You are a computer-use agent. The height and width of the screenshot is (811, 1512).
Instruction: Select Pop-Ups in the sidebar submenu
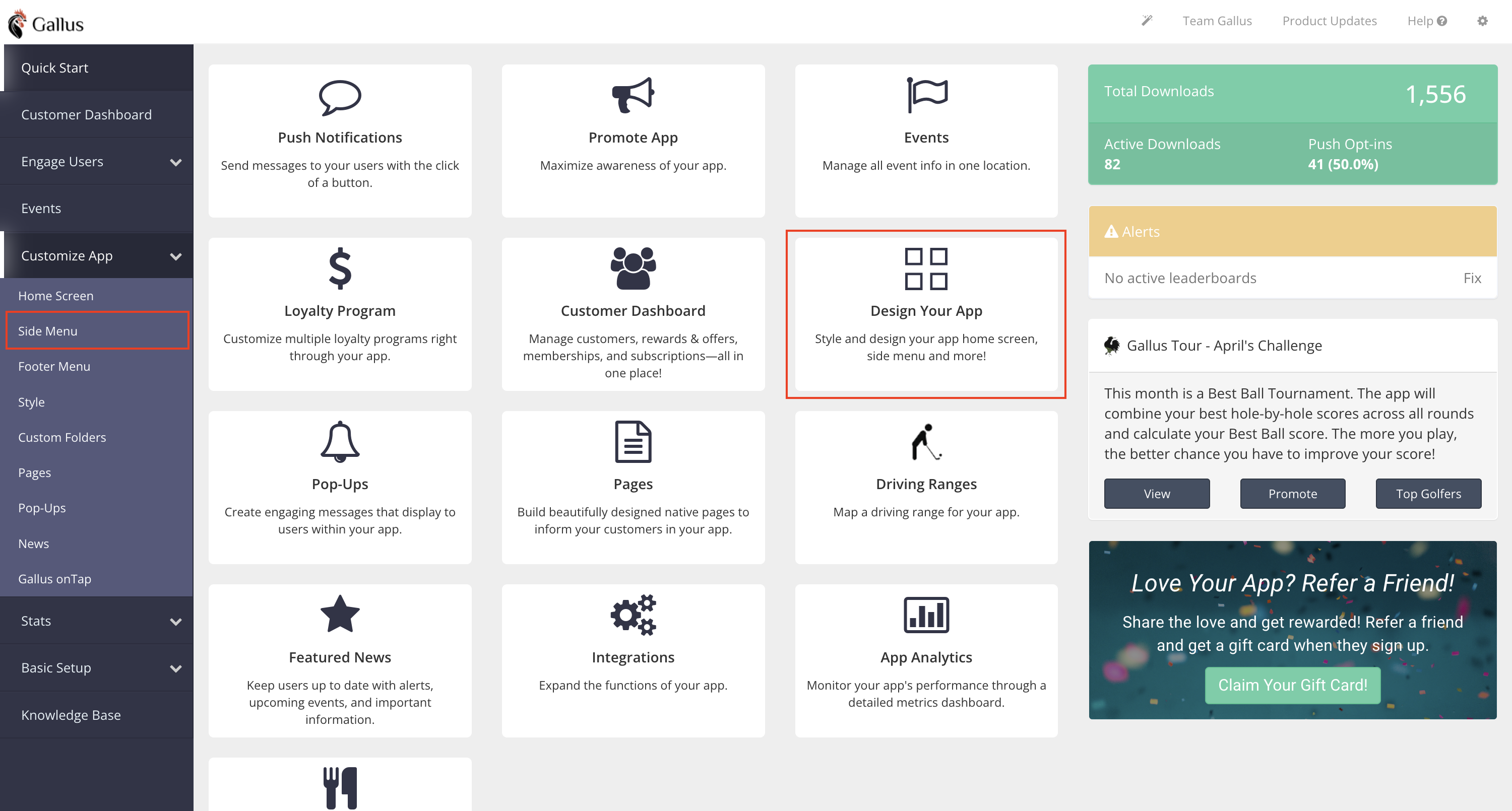97,508
